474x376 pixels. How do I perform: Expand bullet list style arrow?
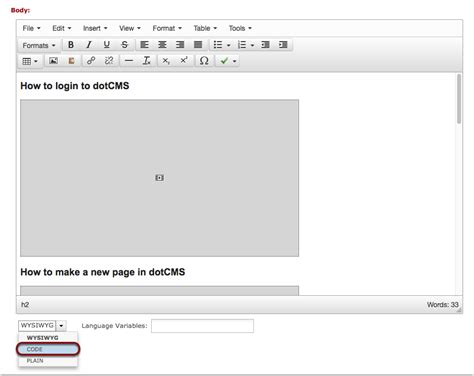point(228,45)
